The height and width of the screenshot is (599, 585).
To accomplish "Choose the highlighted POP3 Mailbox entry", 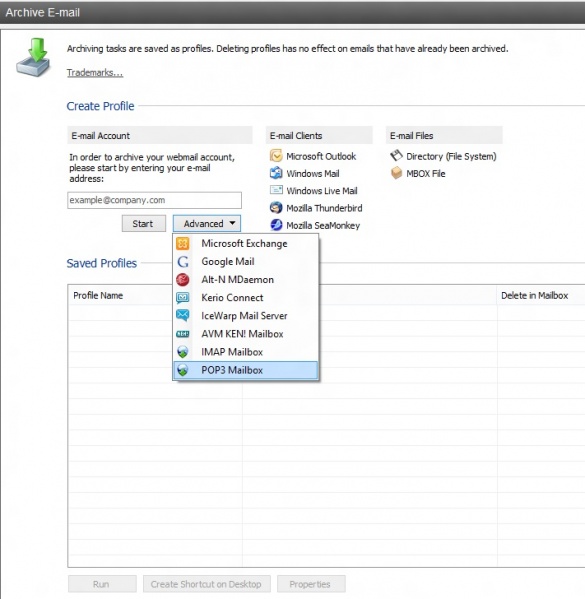I will click(245, 370).
